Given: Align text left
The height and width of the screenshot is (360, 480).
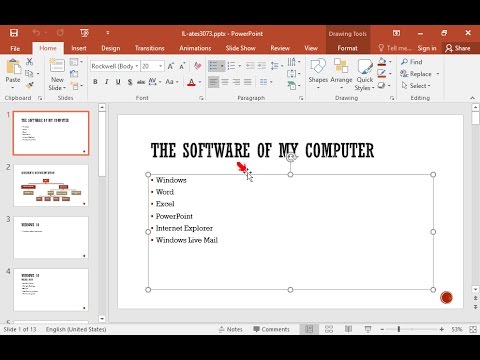Looking at the screenshot, I should point(213,82).
